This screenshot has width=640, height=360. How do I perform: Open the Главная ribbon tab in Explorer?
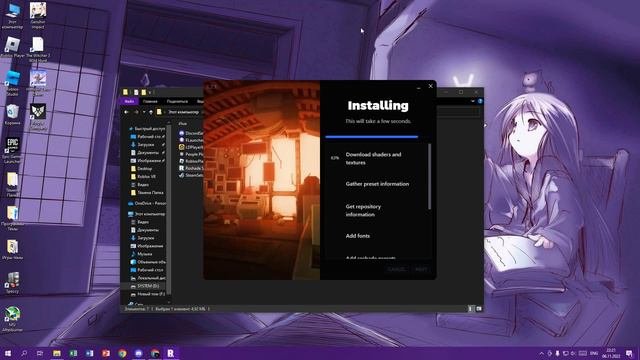tap(150, 101)
